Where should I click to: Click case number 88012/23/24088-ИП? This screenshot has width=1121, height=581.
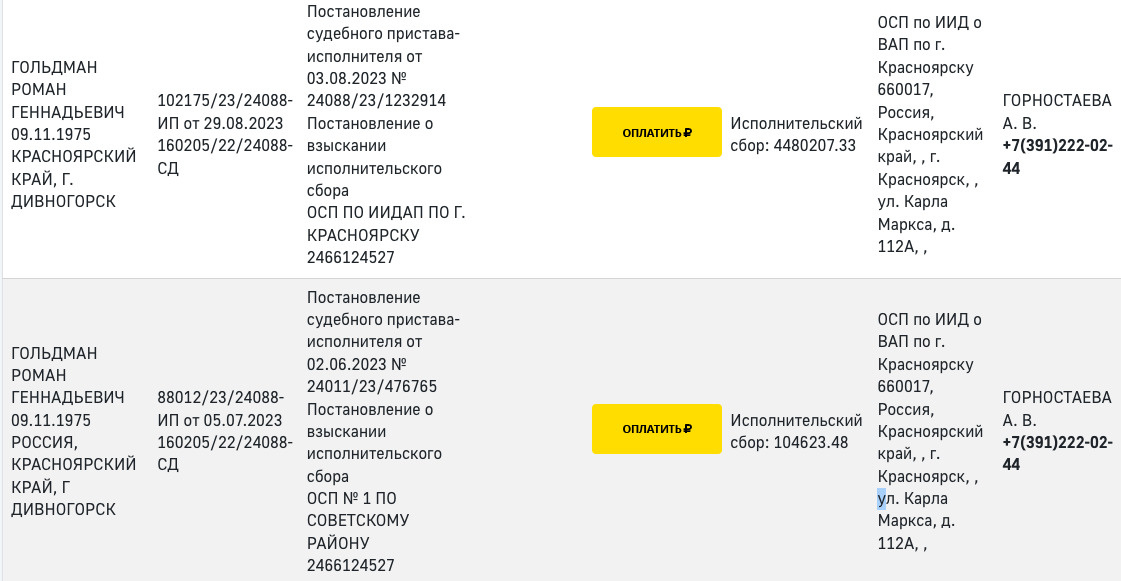[x=221, y=397]
